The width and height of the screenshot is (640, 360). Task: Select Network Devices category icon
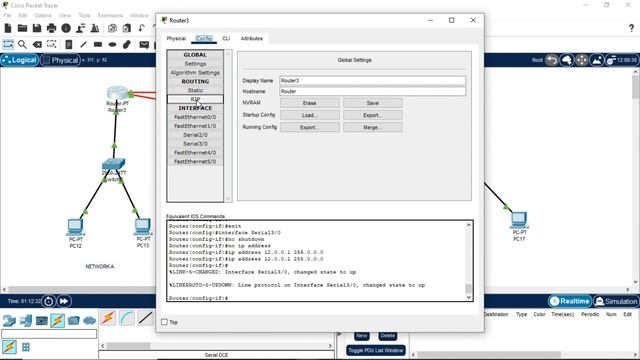tap(9, 320)
